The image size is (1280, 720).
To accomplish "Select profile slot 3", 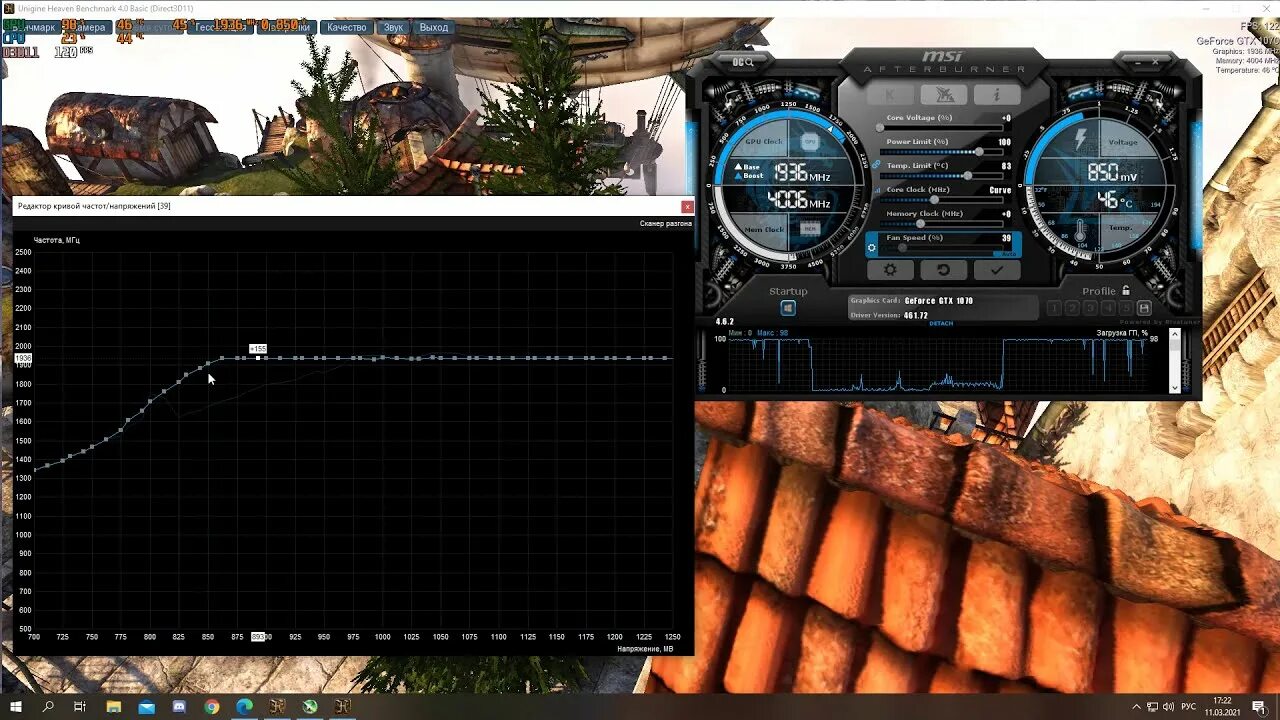I will [x=1090, y=308].
